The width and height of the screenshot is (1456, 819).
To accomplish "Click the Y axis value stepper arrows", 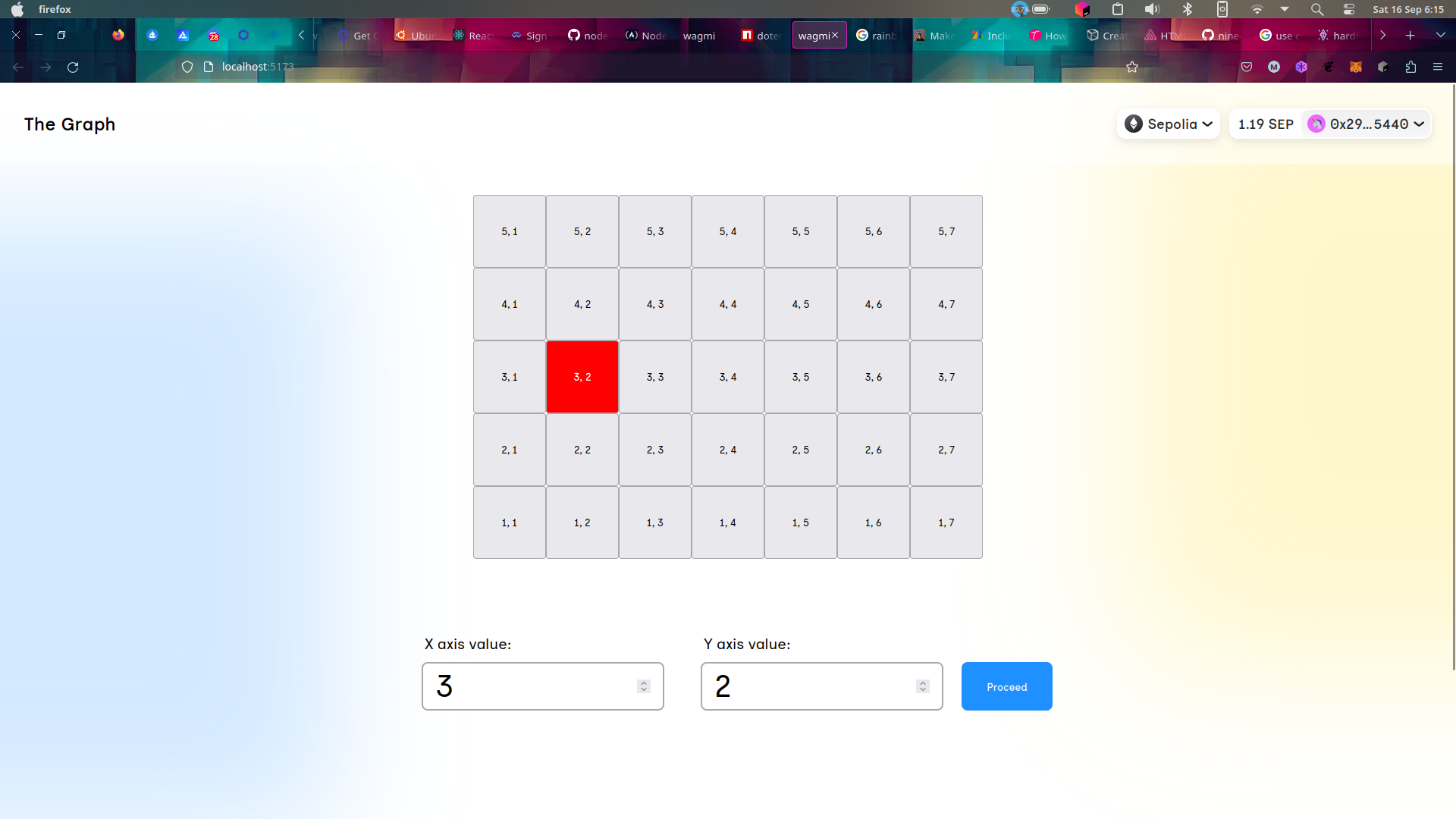I will [x=922, y=686].
